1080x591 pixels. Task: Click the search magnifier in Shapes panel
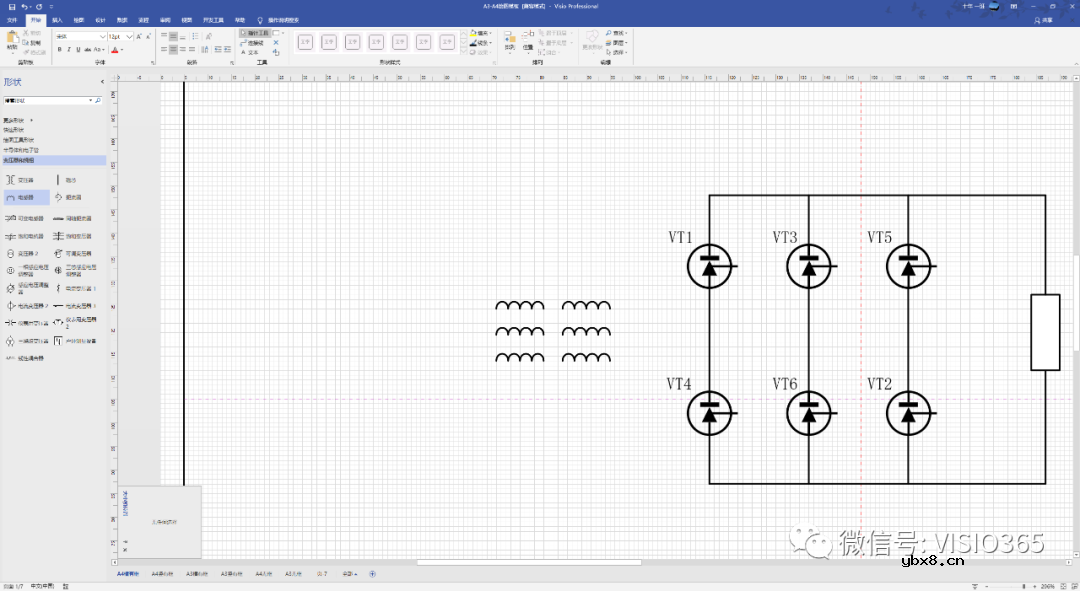(x=97, y=101)
